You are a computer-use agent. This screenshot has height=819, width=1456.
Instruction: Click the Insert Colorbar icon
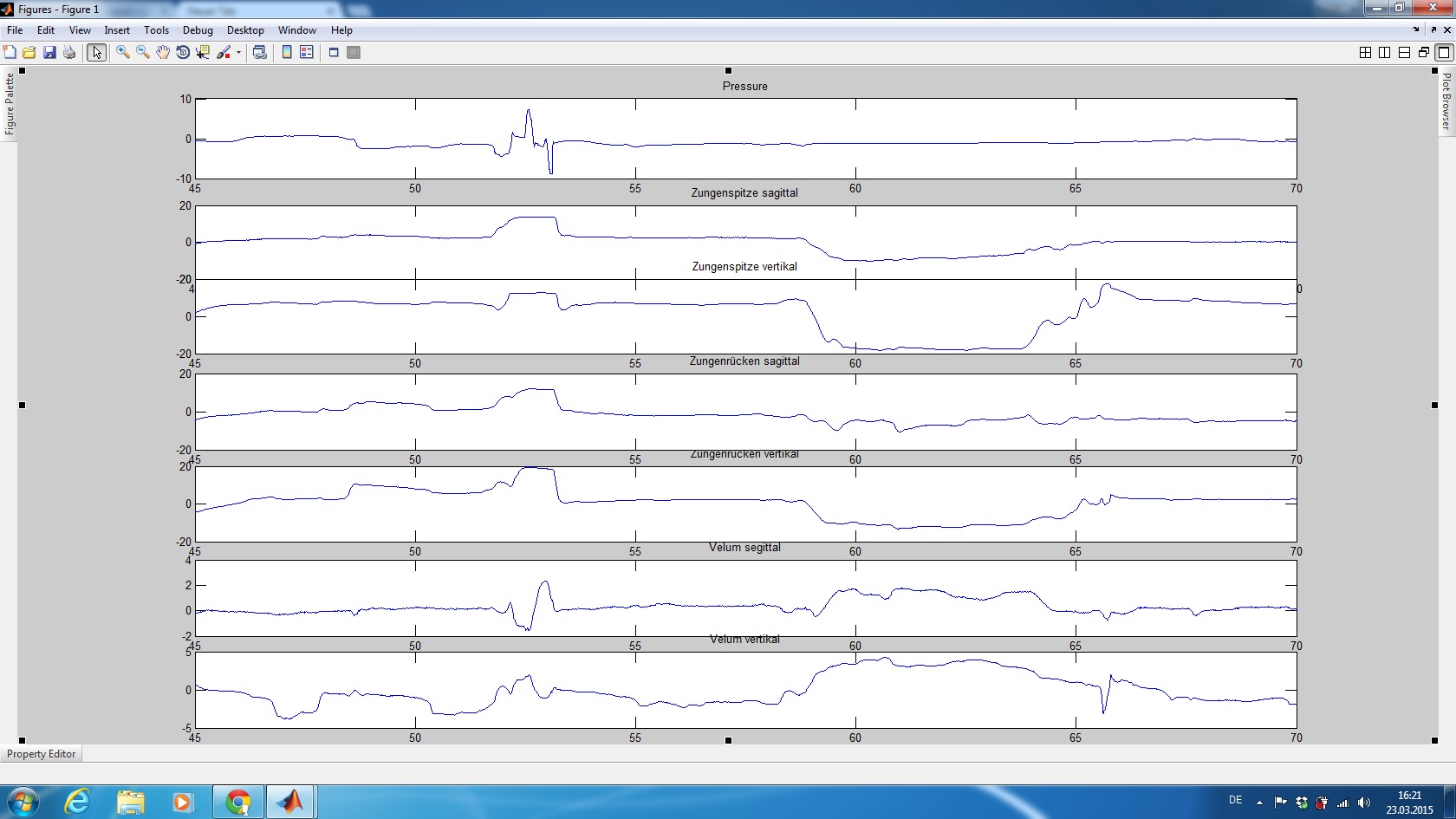pos(287,53)
